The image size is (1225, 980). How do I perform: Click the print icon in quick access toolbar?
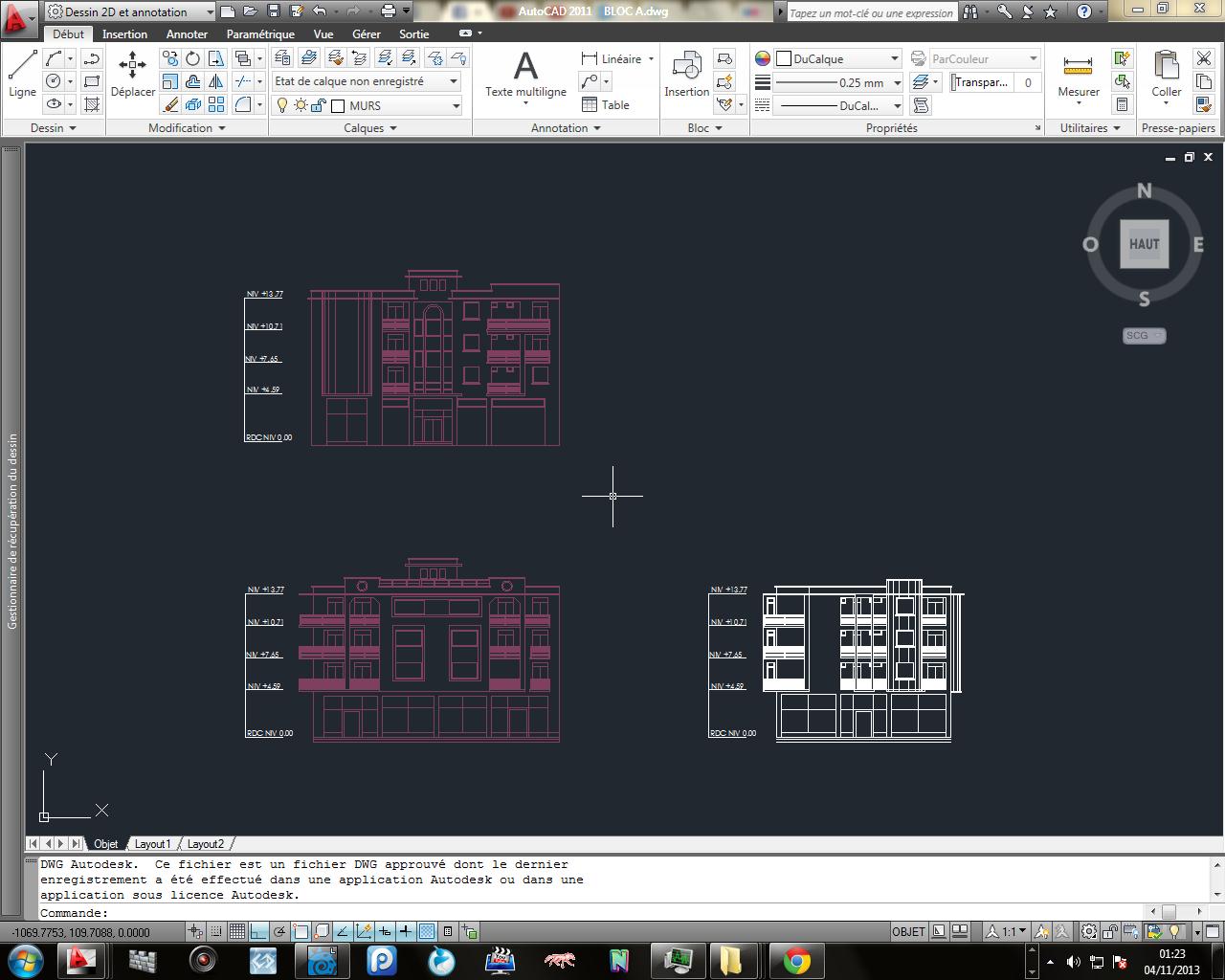(x=388, y=11)
